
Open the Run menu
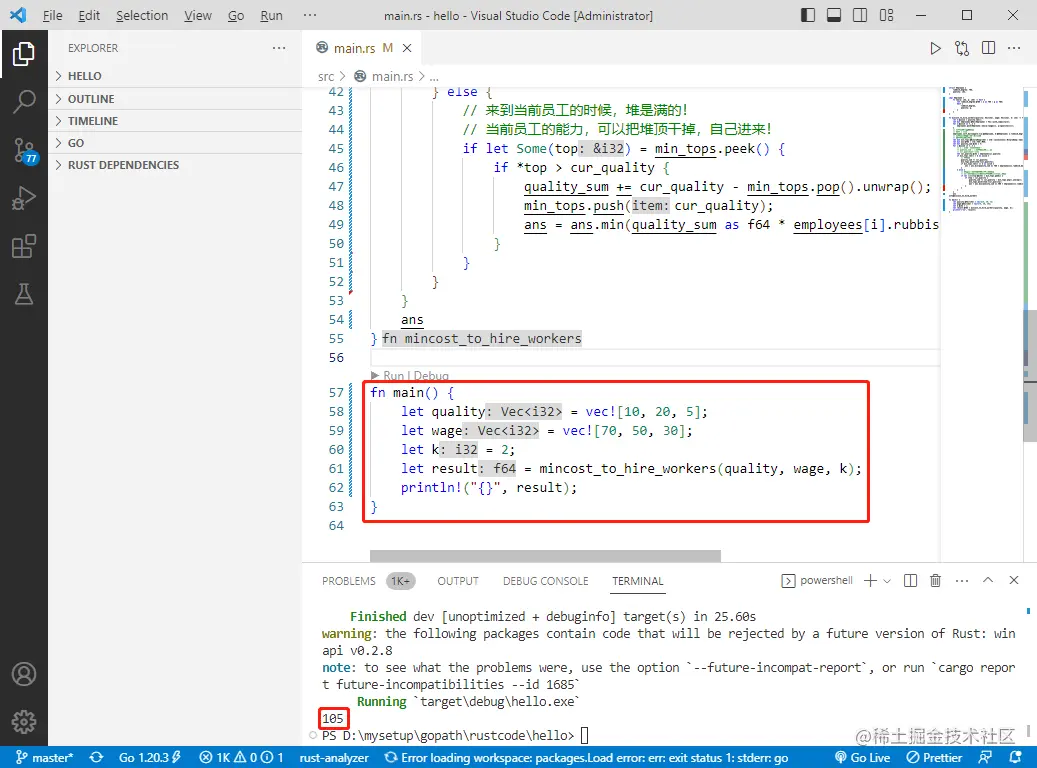click(271, 15)
